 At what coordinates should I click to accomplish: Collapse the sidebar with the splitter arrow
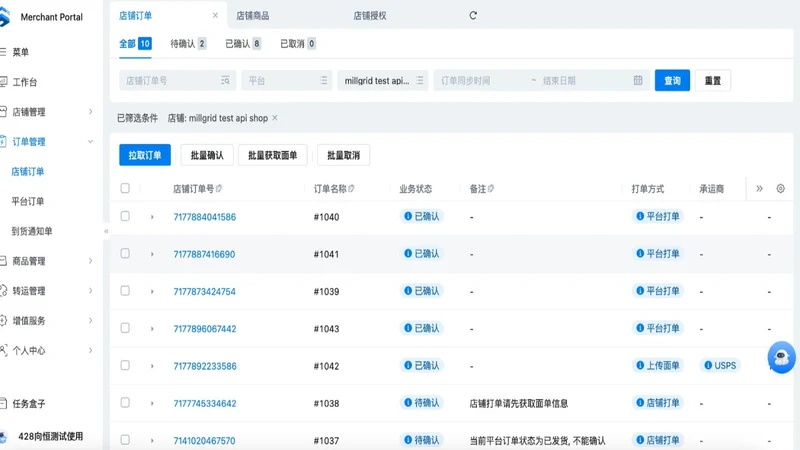106,231
